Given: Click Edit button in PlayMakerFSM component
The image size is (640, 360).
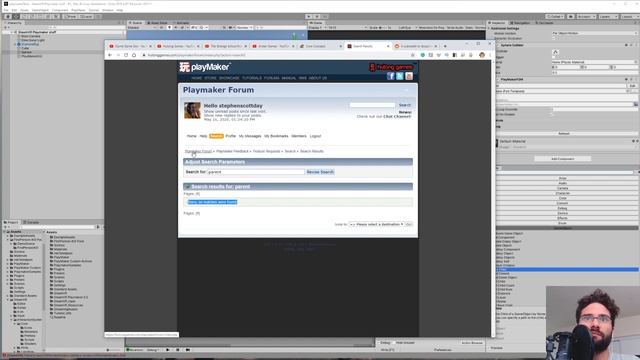Looking at the screenshot, I should [632, 86].
